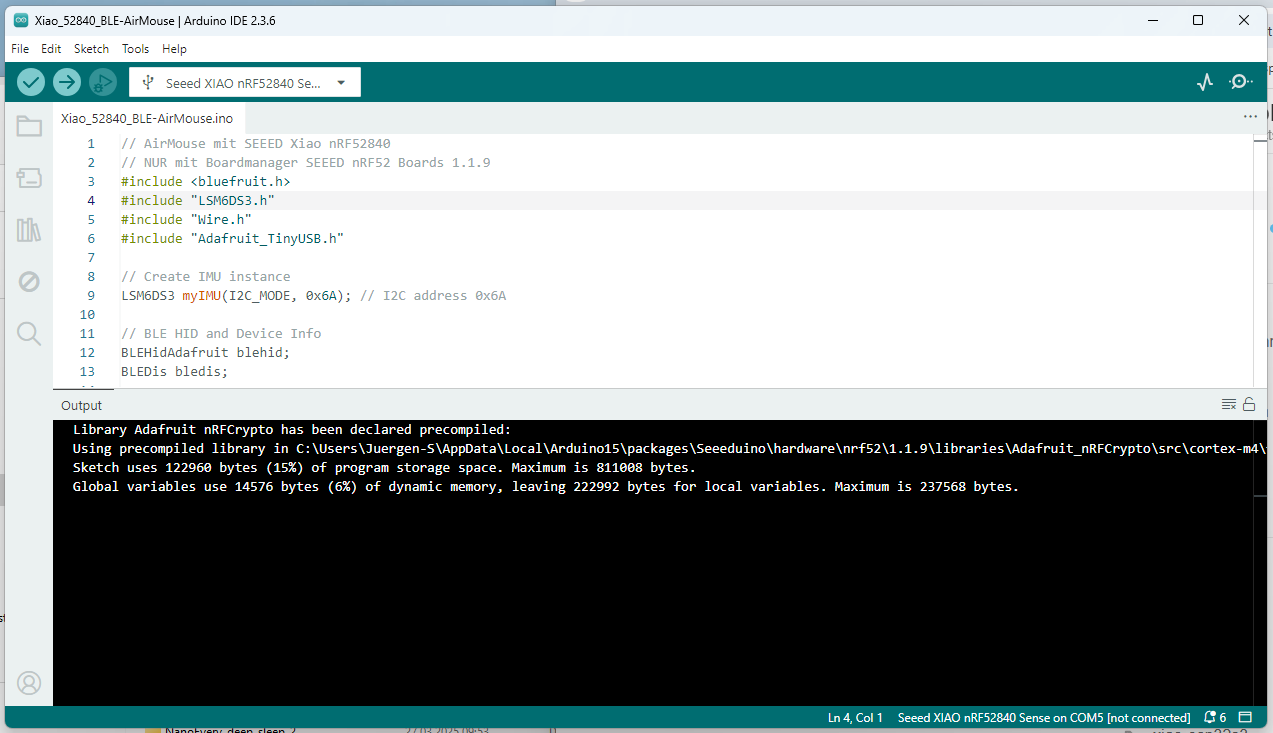Open the Serial Monitor

click(x=1240, y=82)
